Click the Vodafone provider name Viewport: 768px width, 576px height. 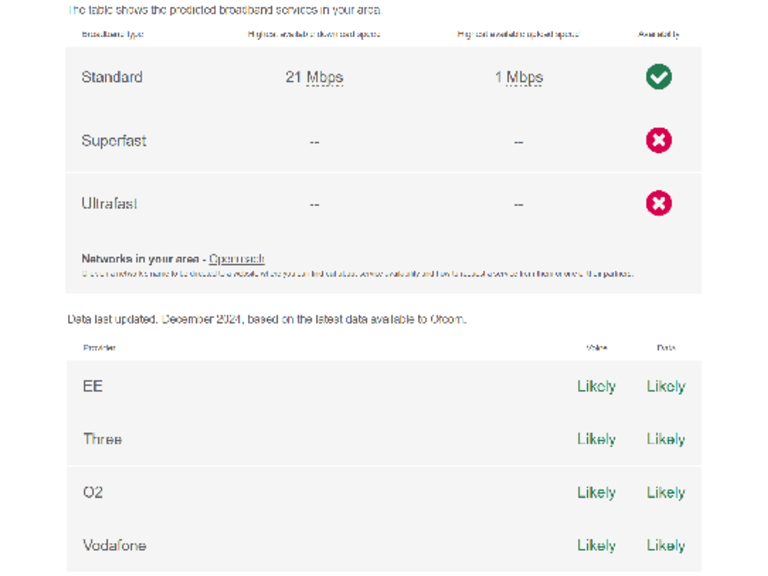[x=115, y=545]
